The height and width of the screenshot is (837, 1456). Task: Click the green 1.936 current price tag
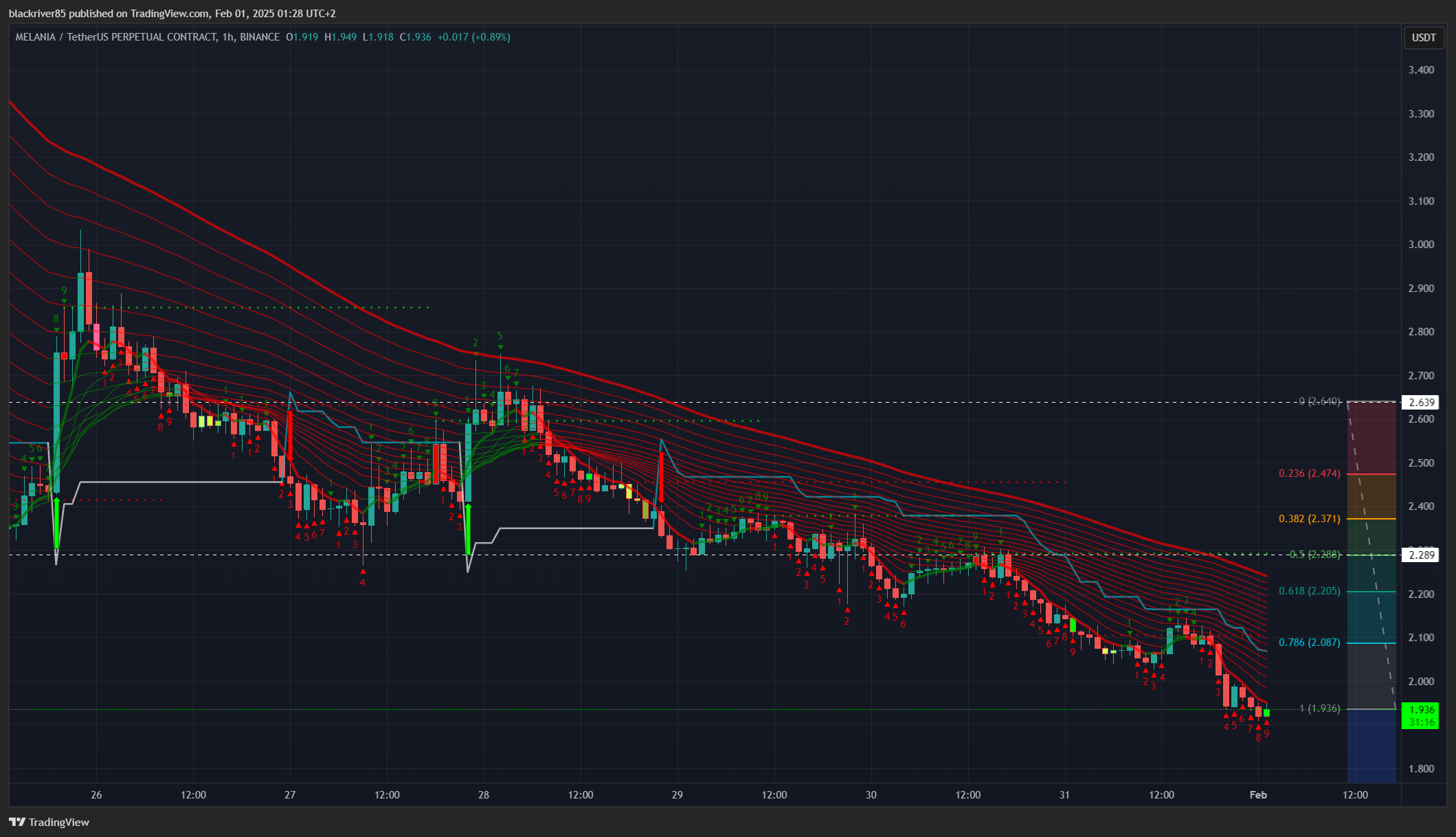pos(1420,715)
